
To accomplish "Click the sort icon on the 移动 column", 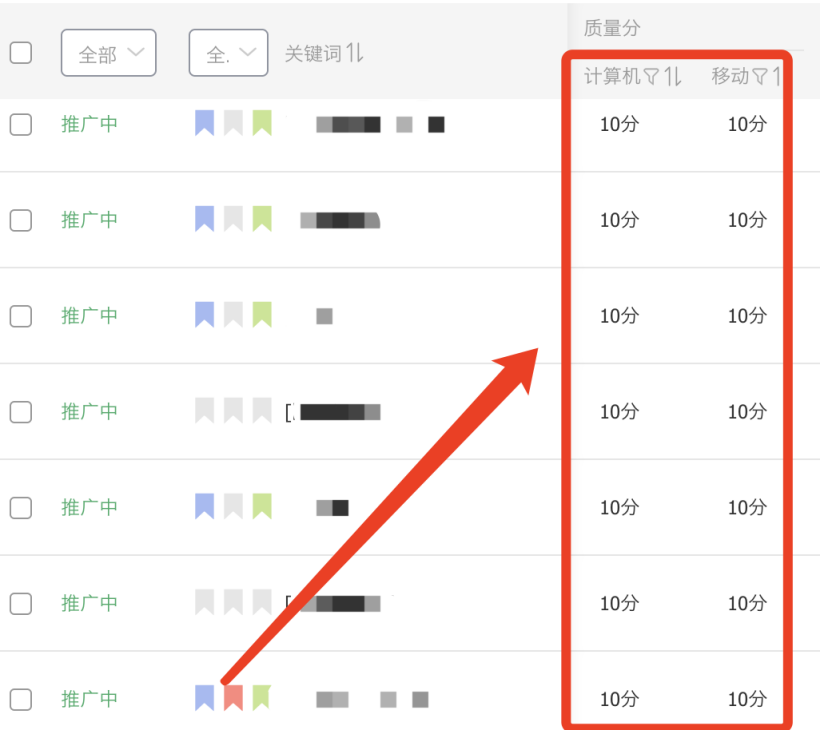I will point(779,75).
